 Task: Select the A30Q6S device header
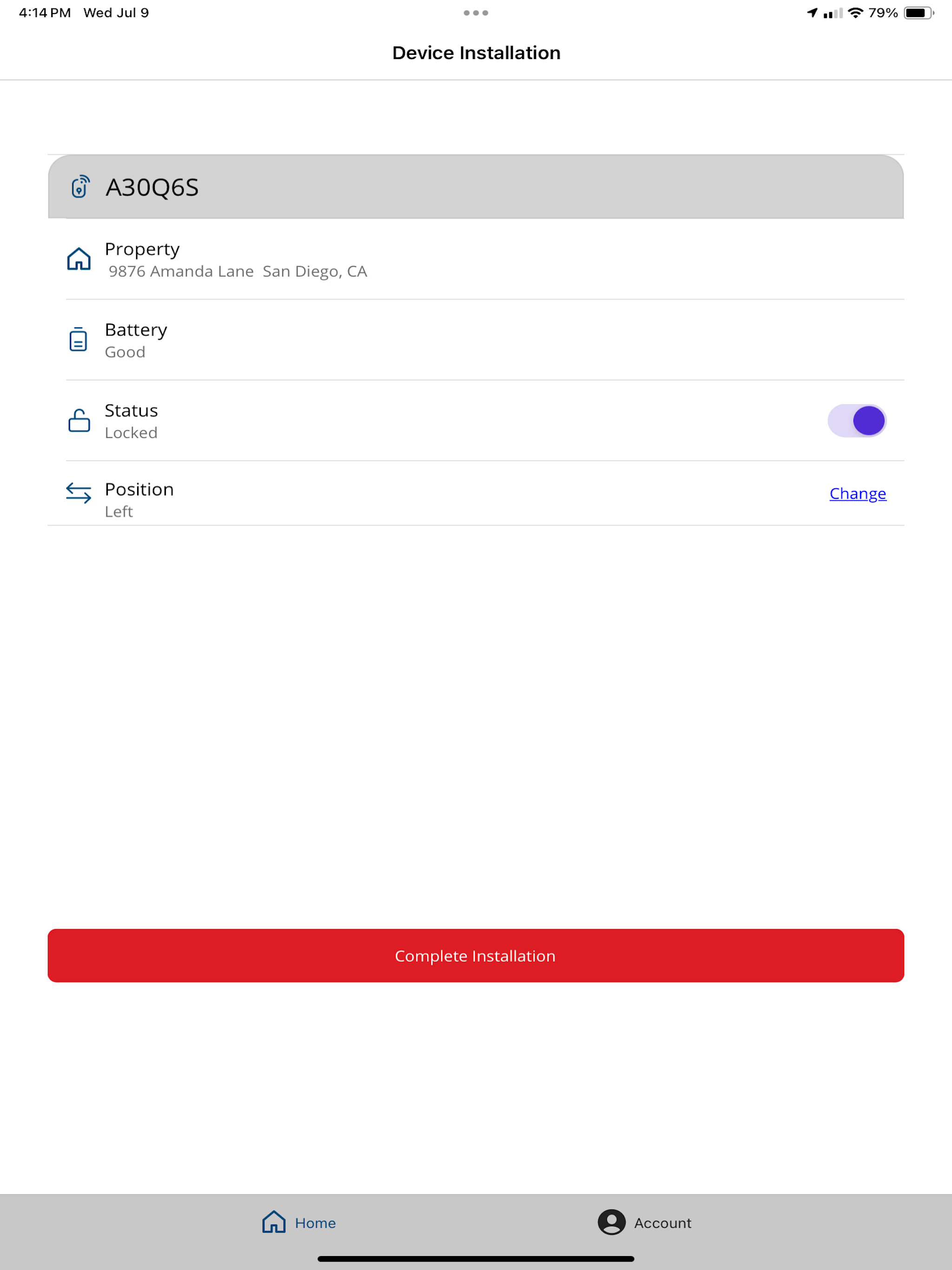coord(476,186)
